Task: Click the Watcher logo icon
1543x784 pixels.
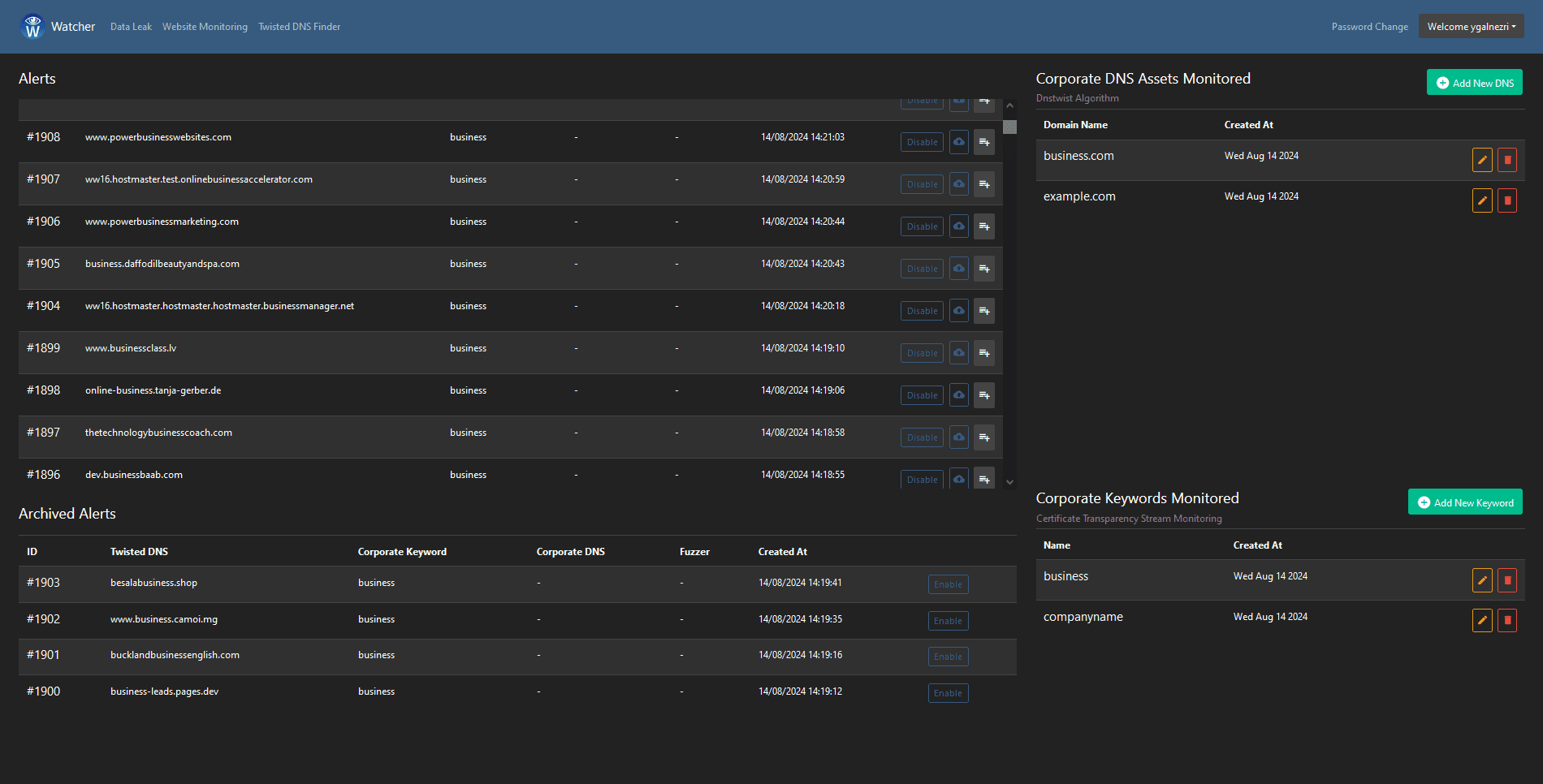Action: coord(32,27)
